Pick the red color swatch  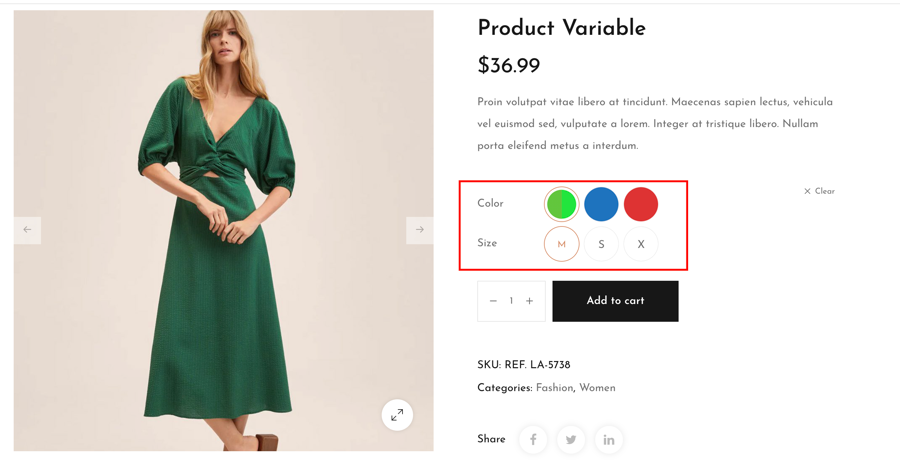tap(641, 204)
